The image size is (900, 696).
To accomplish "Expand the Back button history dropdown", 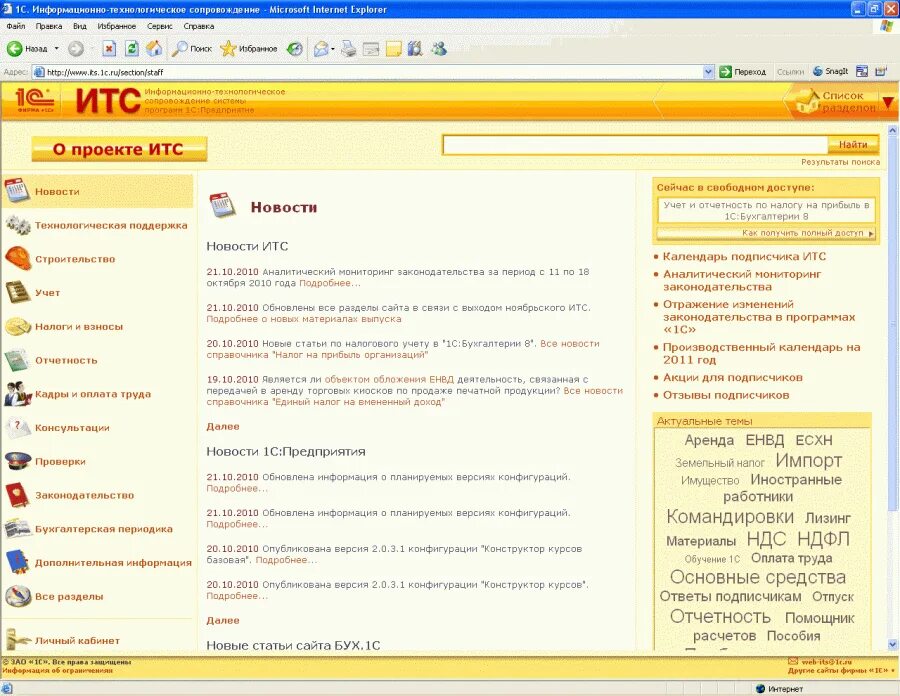I will 56,49.
